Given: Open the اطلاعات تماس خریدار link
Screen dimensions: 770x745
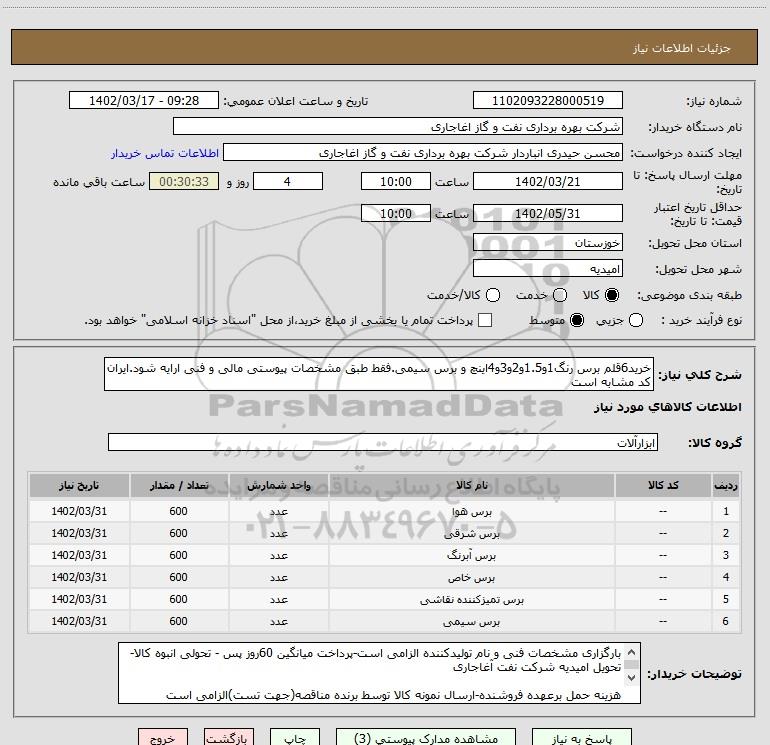Looking at the screenshot, I should (165, 153).
